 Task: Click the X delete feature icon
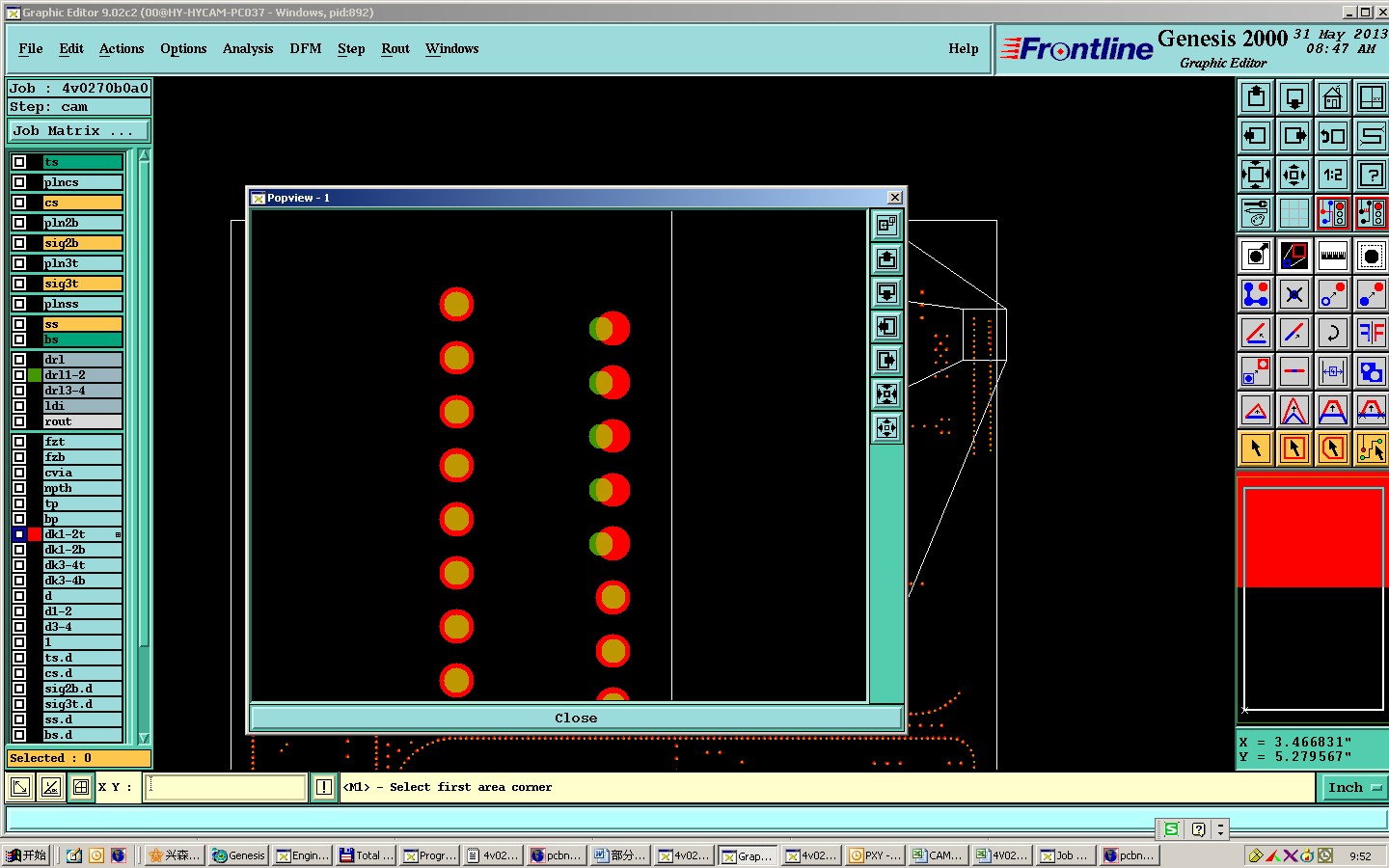[1294, 294]
